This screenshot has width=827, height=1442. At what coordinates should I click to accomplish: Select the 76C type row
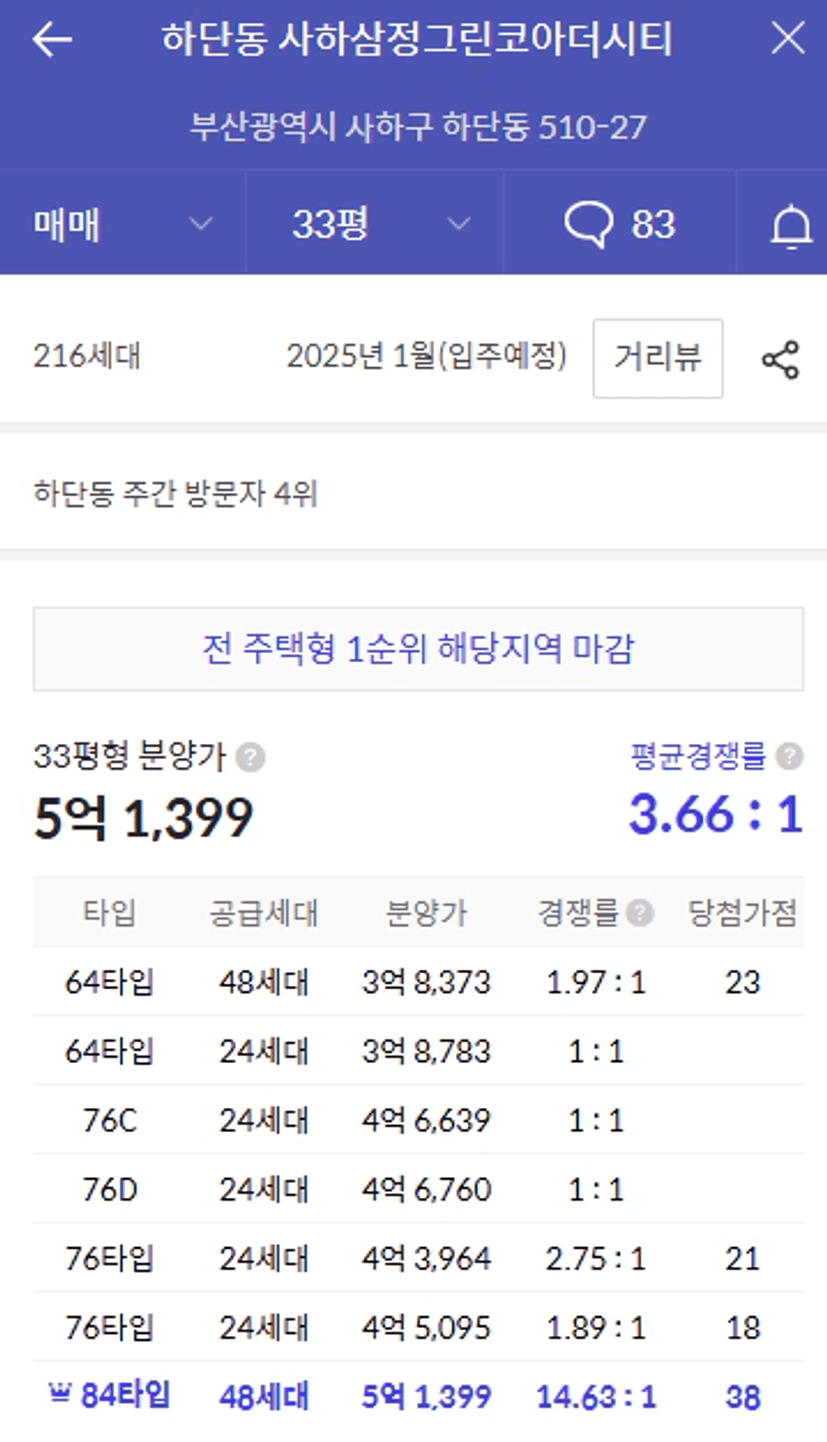tap(418, 1120)
